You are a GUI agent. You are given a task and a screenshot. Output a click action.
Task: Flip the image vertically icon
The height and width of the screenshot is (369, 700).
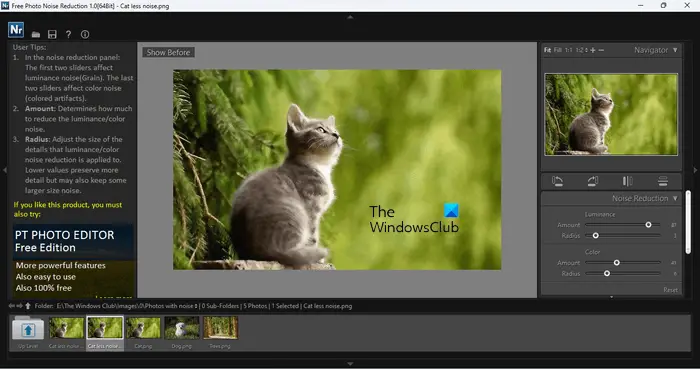click(662, 181)
